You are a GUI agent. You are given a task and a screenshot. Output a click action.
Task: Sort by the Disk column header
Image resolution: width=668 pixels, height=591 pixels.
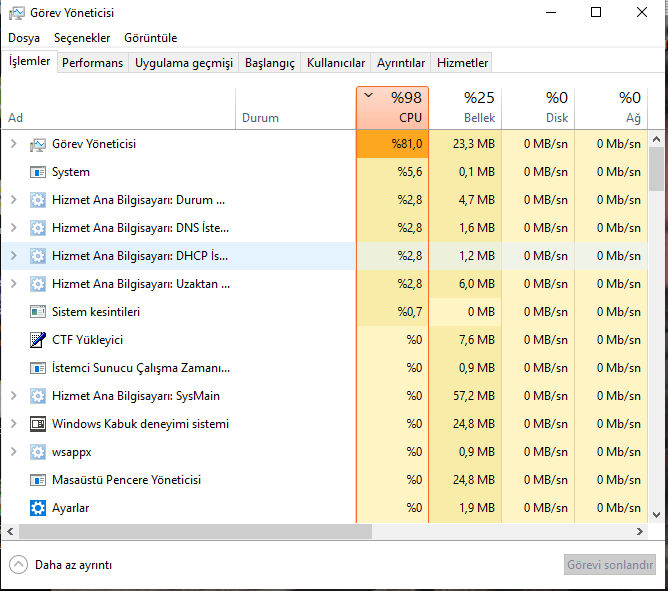pyautogui.click(x=538, y=108)
